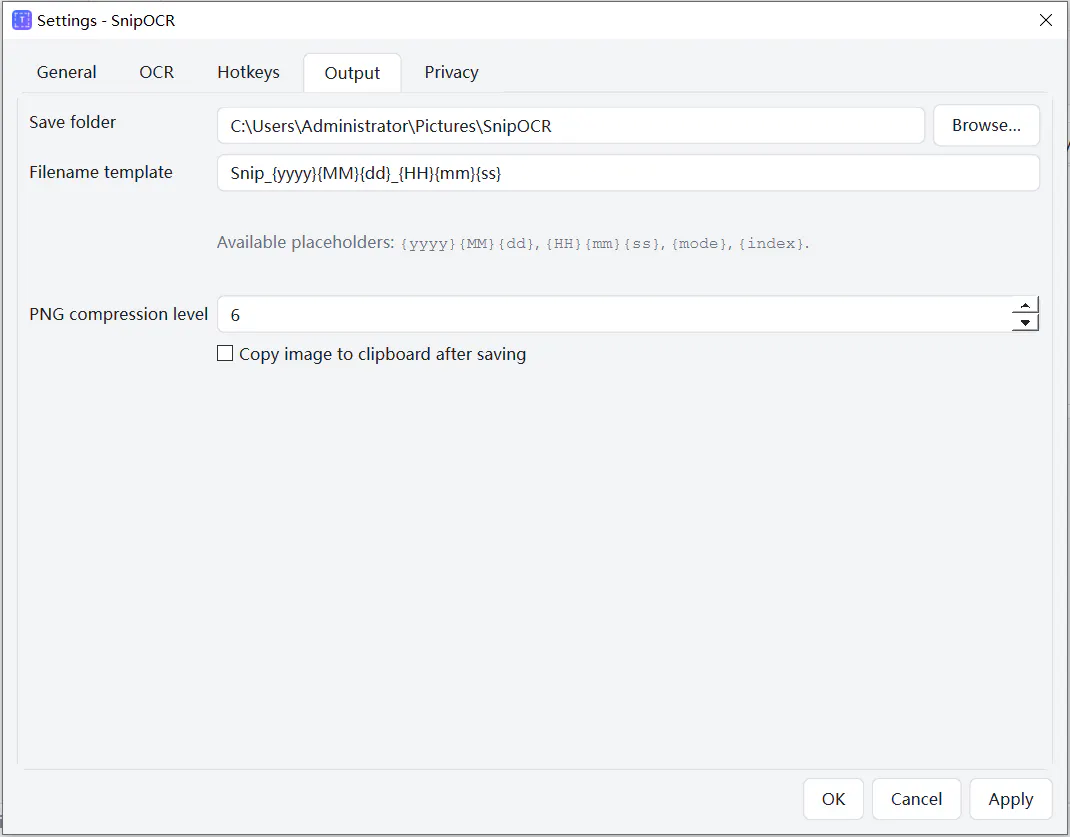
Task: Click the Filename template label
Action: pos(101,172)
